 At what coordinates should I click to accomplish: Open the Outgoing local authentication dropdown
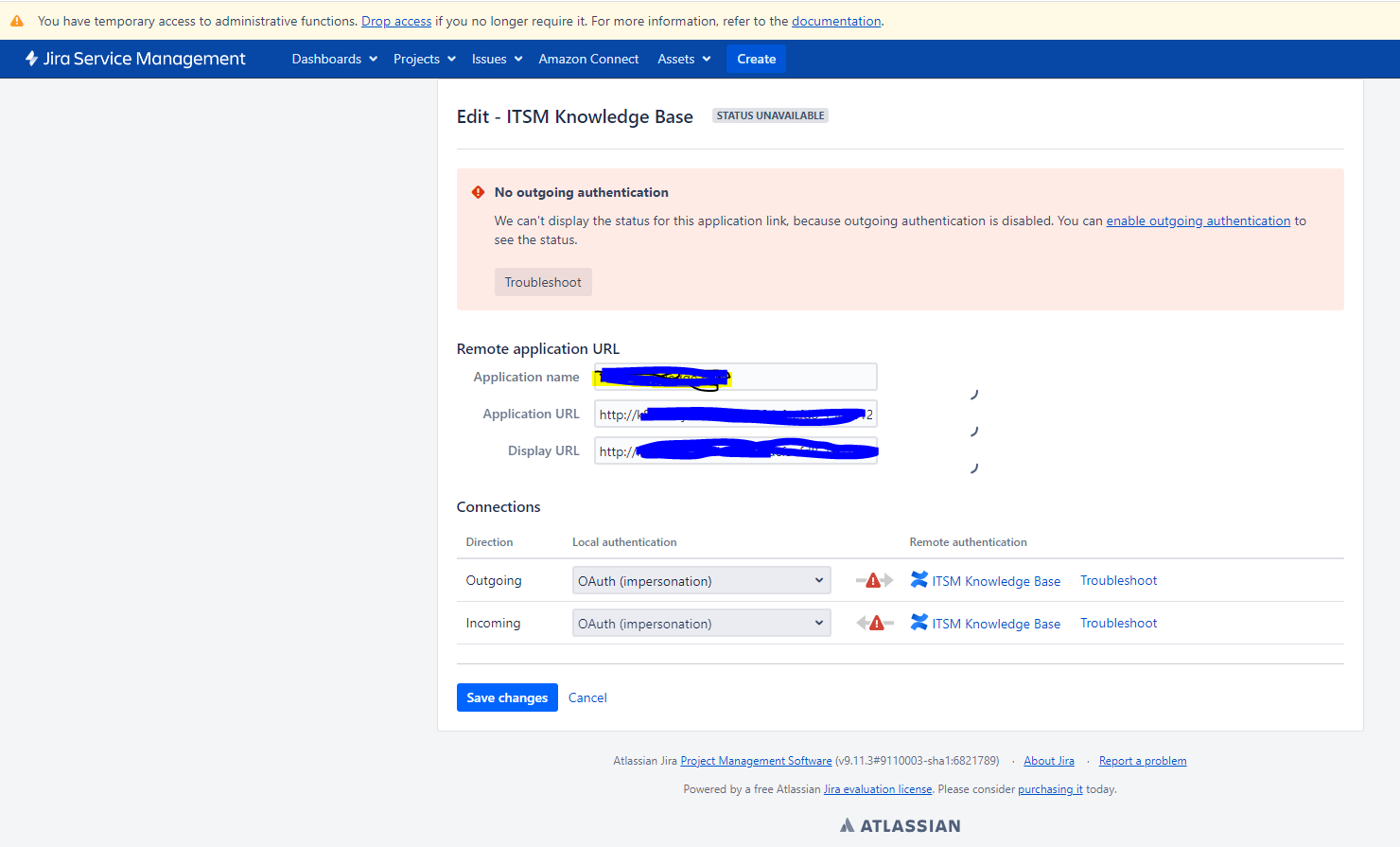(x=701, y=580)
